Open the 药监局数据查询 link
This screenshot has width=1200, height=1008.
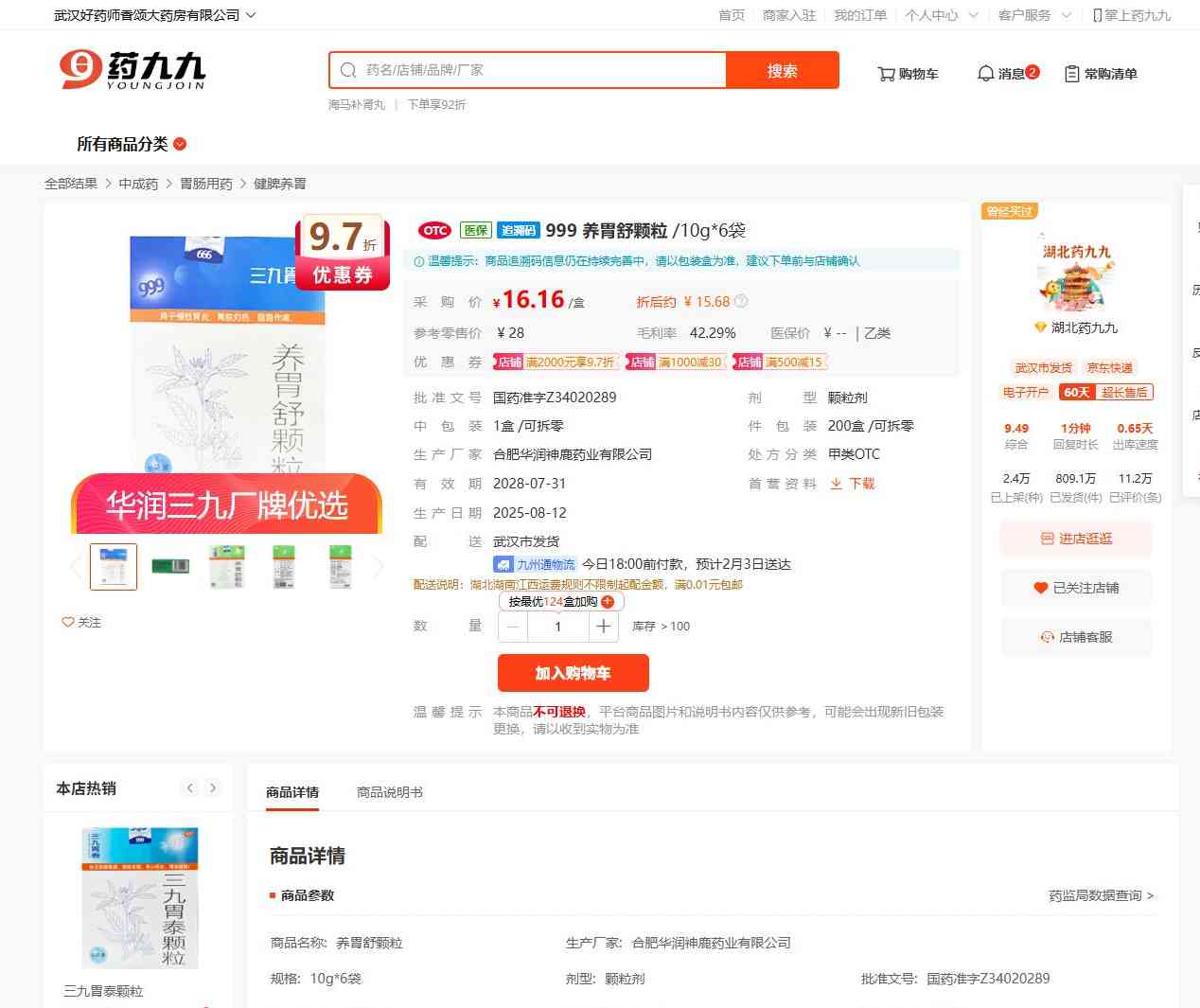1101,895
